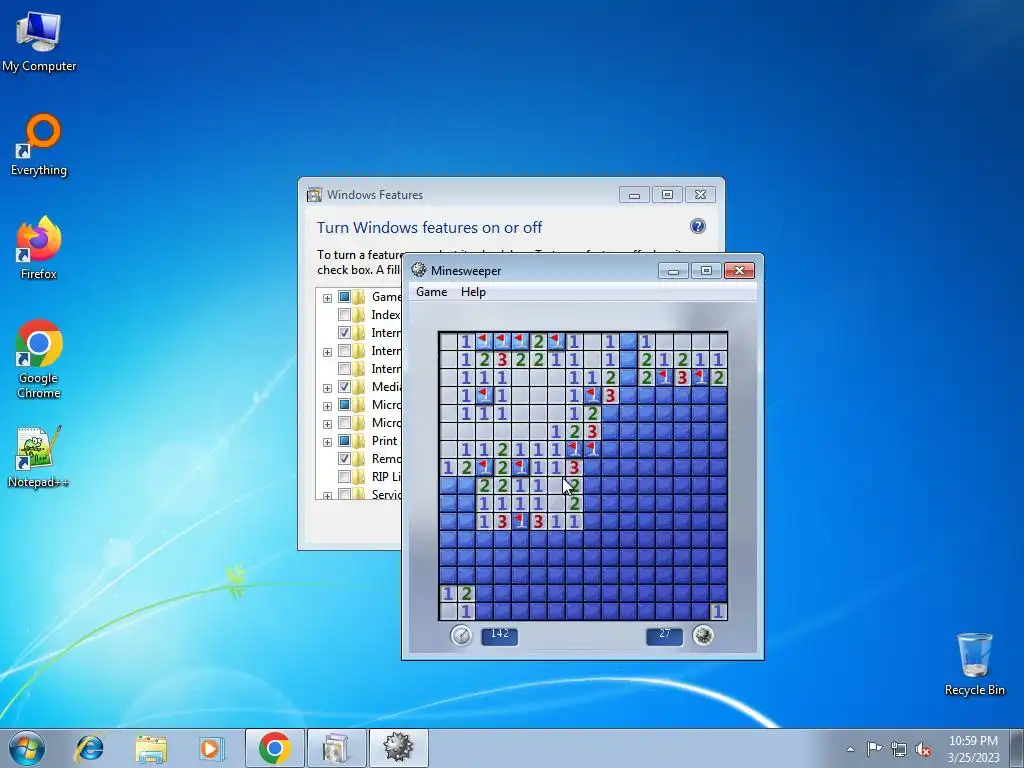Image resolution: width=1024 pixels, height=768 pixels.
Task: Enable the Index feature checkbox
Action: coord(344,315)
